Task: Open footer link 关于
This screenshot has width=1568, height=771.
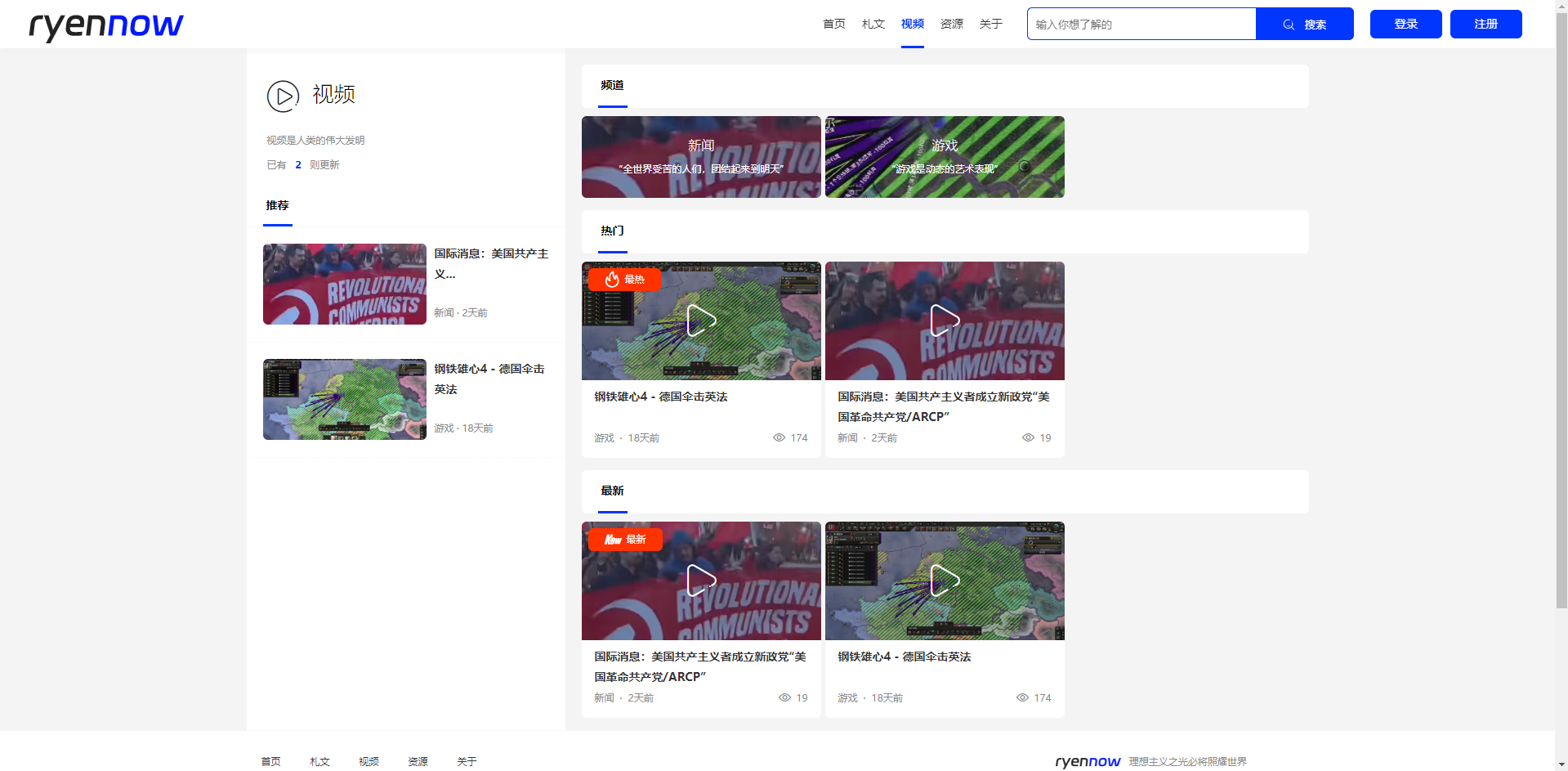Action: [467, 761]
